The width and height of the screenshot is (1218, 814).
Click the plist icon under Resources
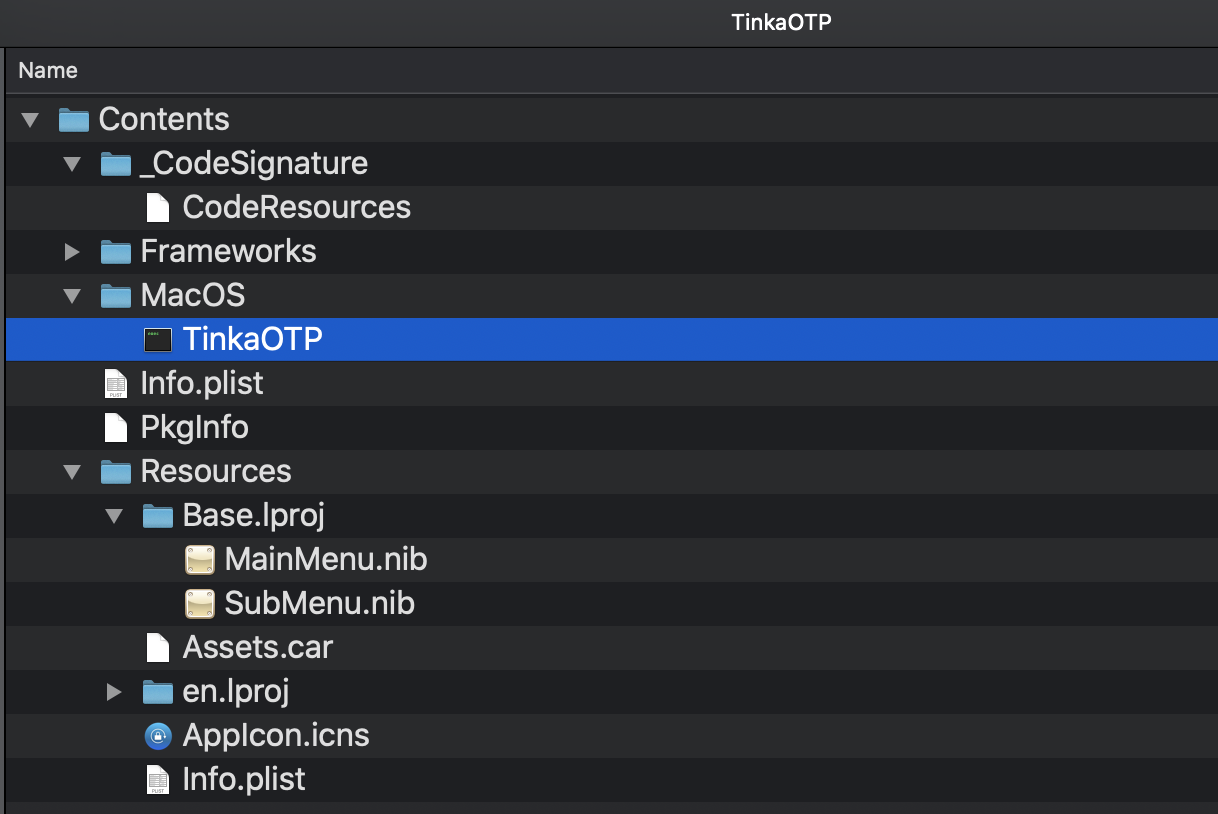[158, 779]
